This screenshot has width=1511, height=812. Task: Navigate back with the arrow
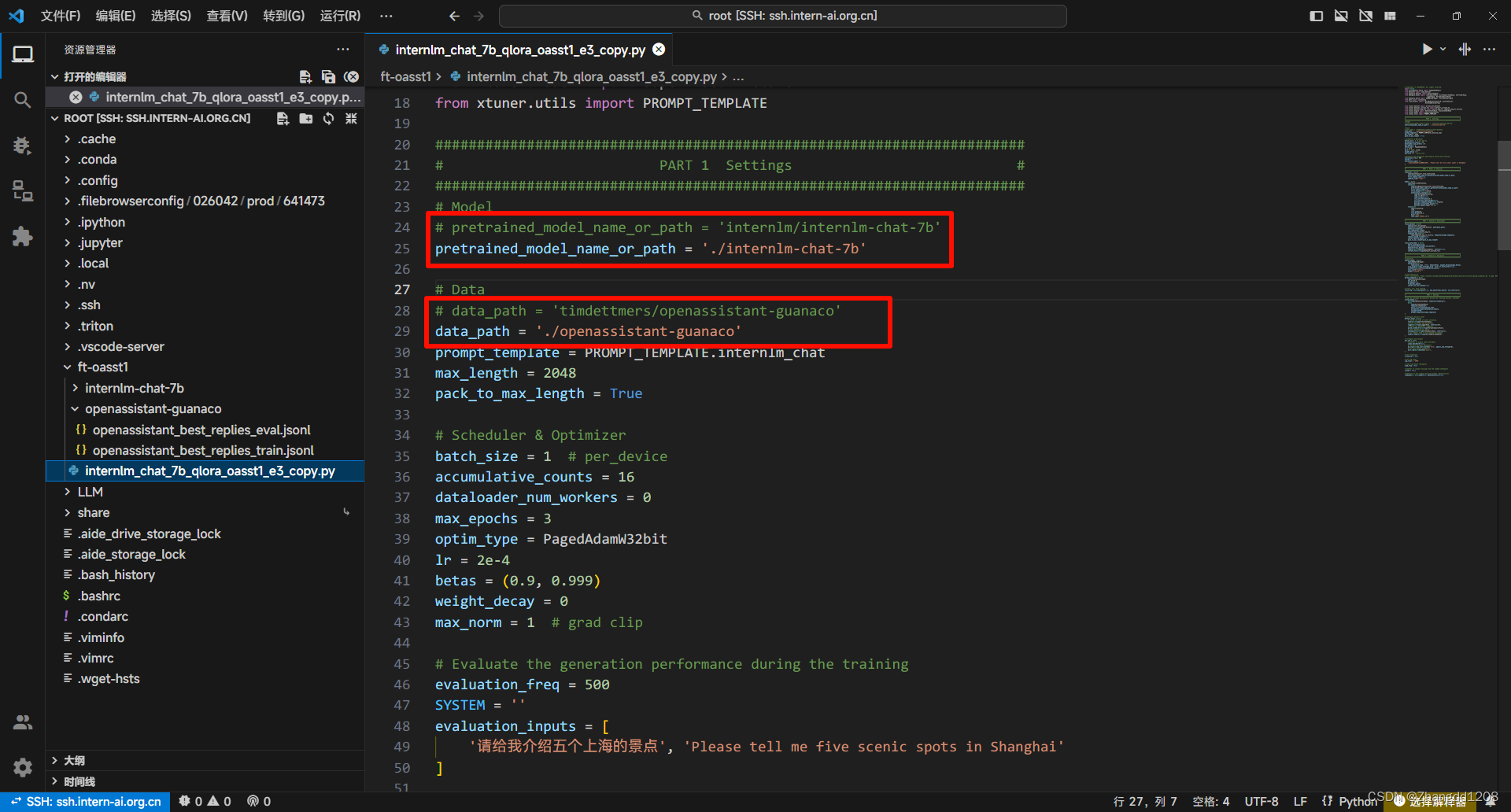pos(454,16)
